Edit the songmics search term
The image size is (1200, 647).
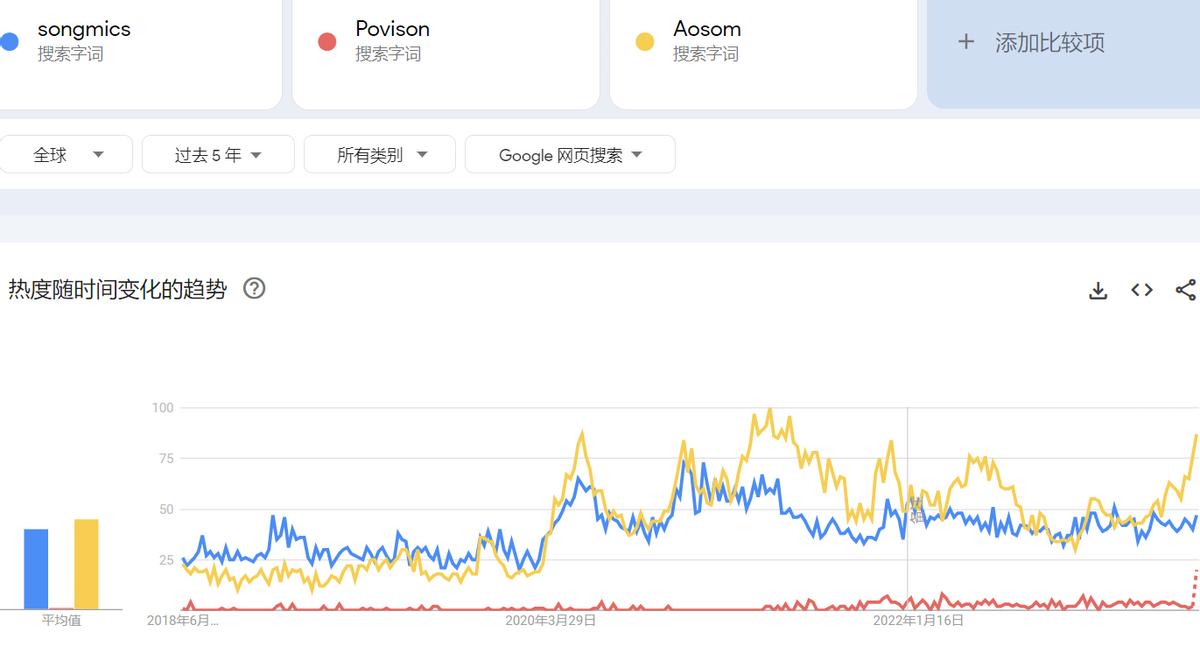(84, 29)
